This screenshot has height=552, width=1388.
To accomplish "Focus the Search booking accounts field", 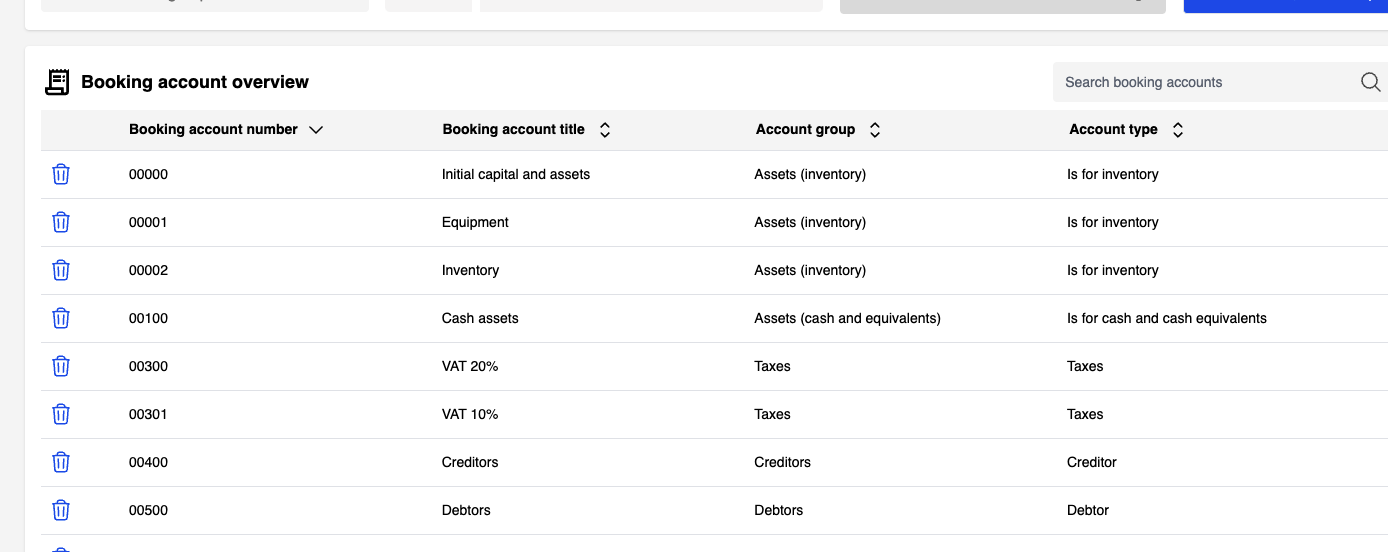I will 1200,82.
